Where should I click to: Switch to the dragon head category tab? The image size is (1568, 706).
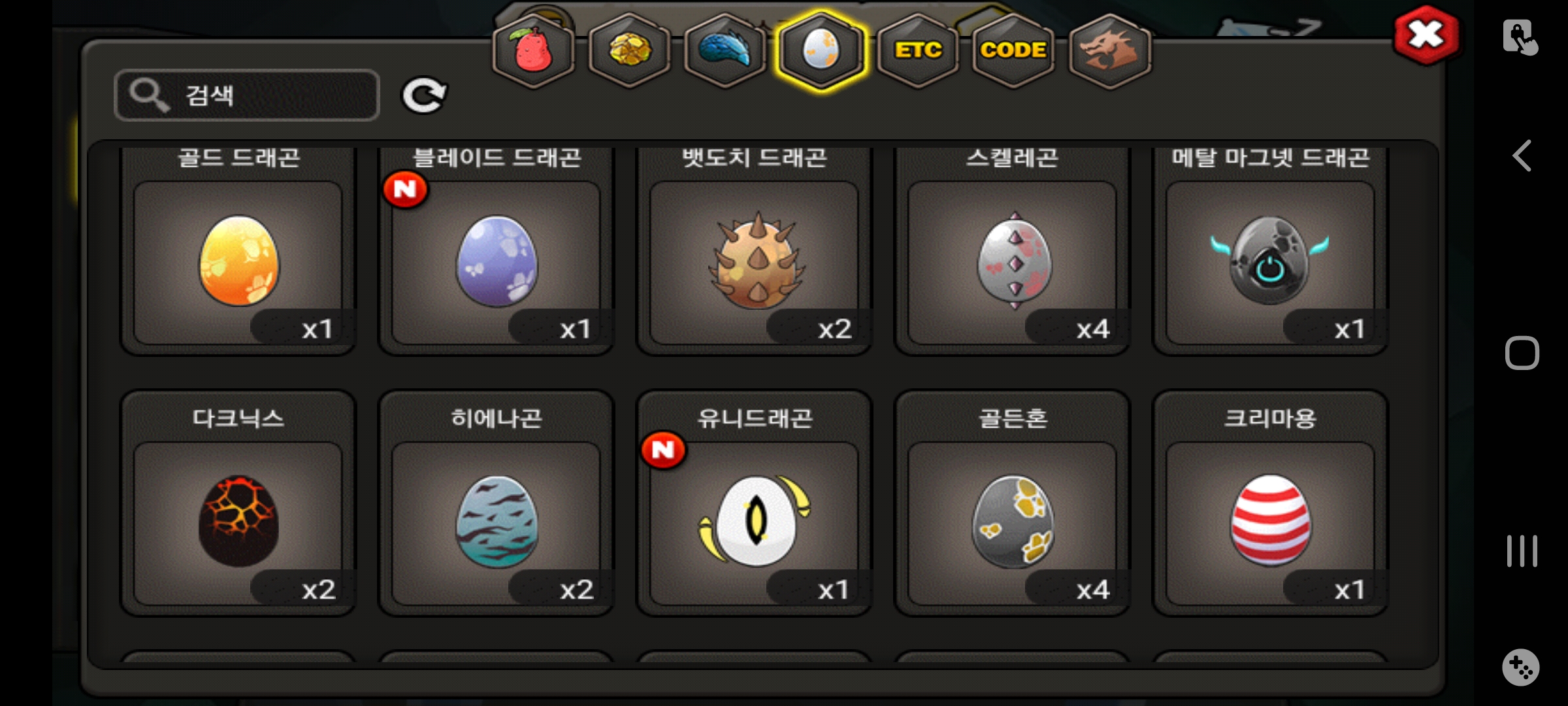(1109, 50)
